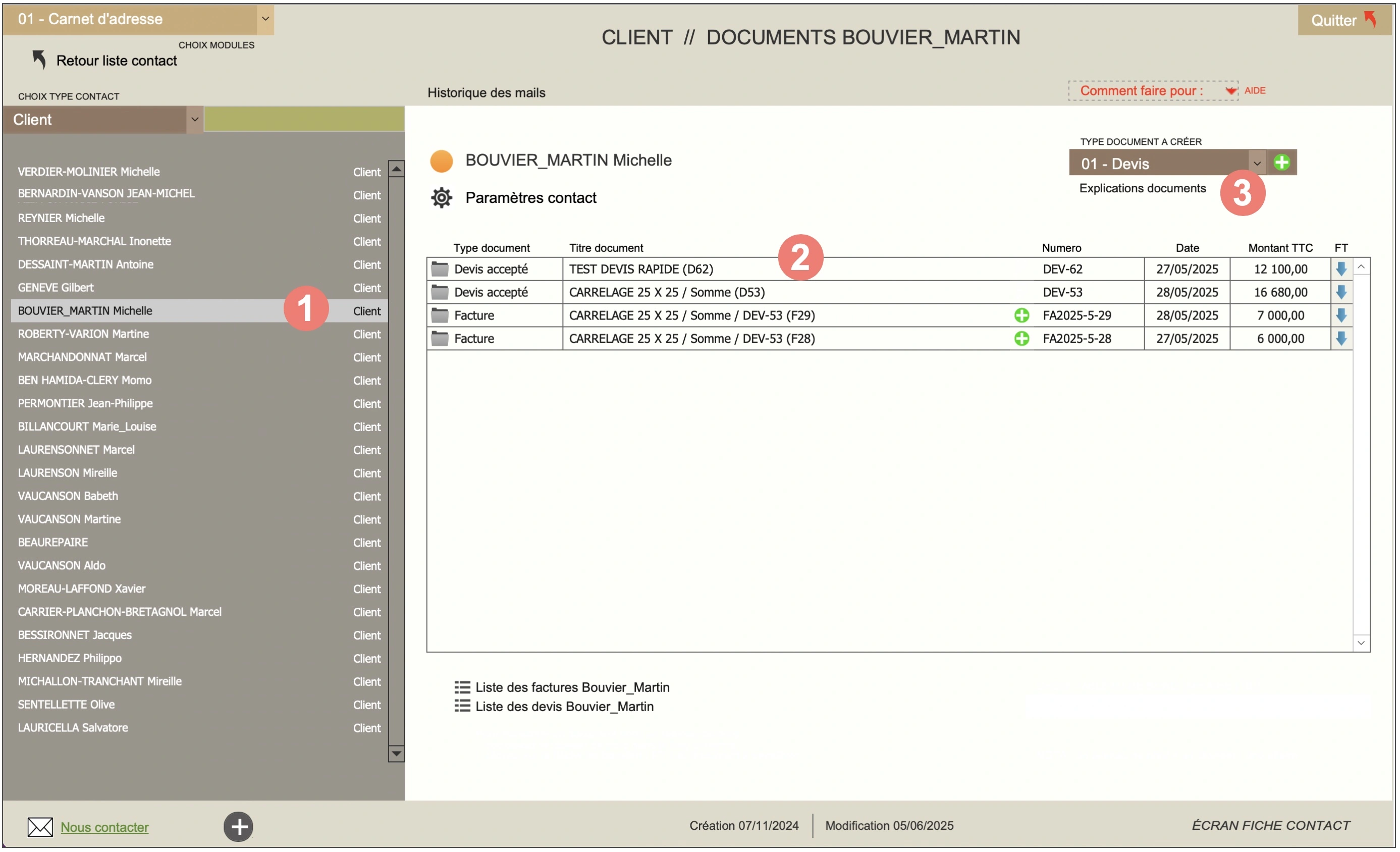Open the Client contact type dropdown
The width and height of the screenshot is (1400, 852).
tap(195, 119)
